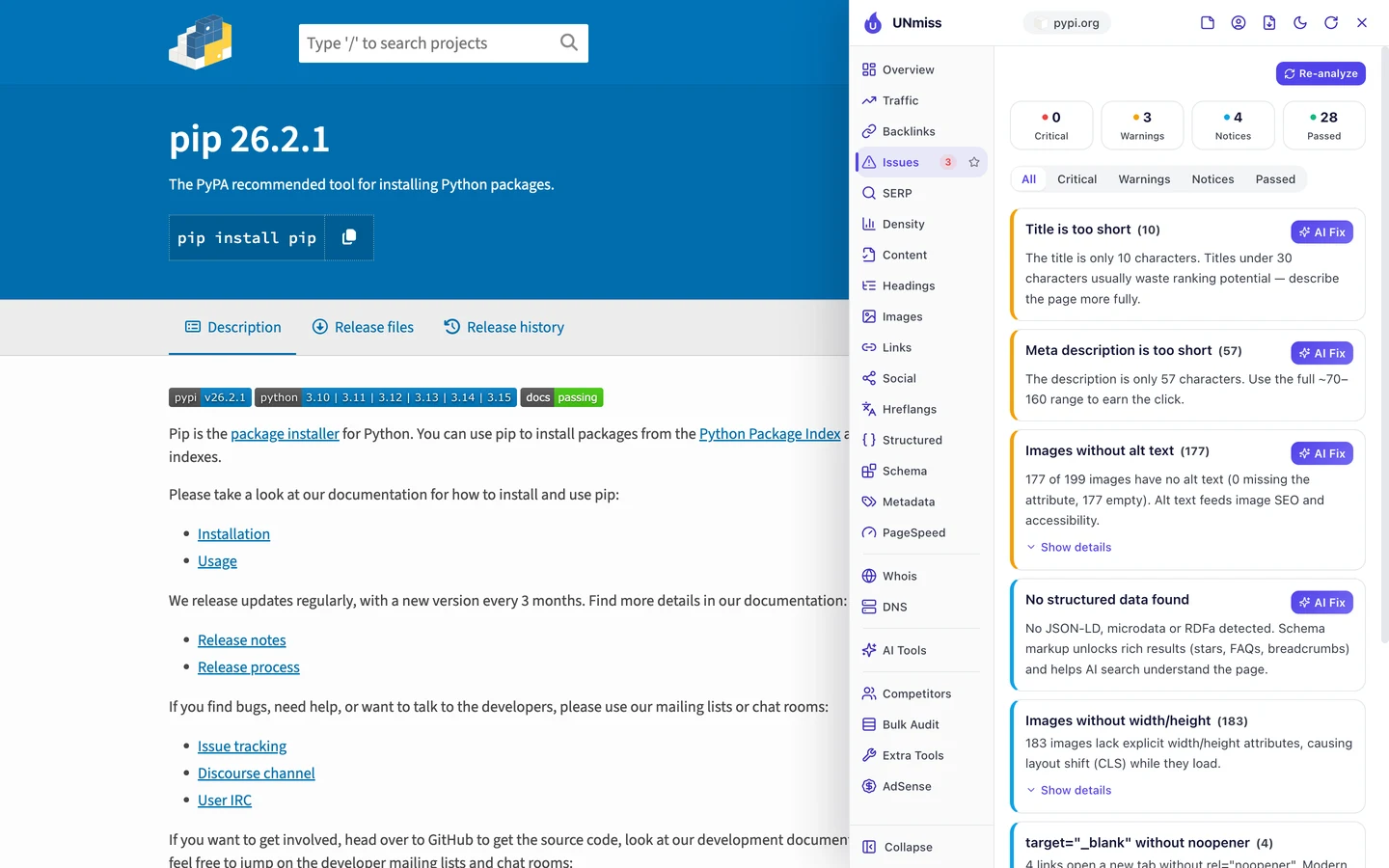The image size is (1389, 868).
Task: Open the Hreflangs section
Action: 921,409
